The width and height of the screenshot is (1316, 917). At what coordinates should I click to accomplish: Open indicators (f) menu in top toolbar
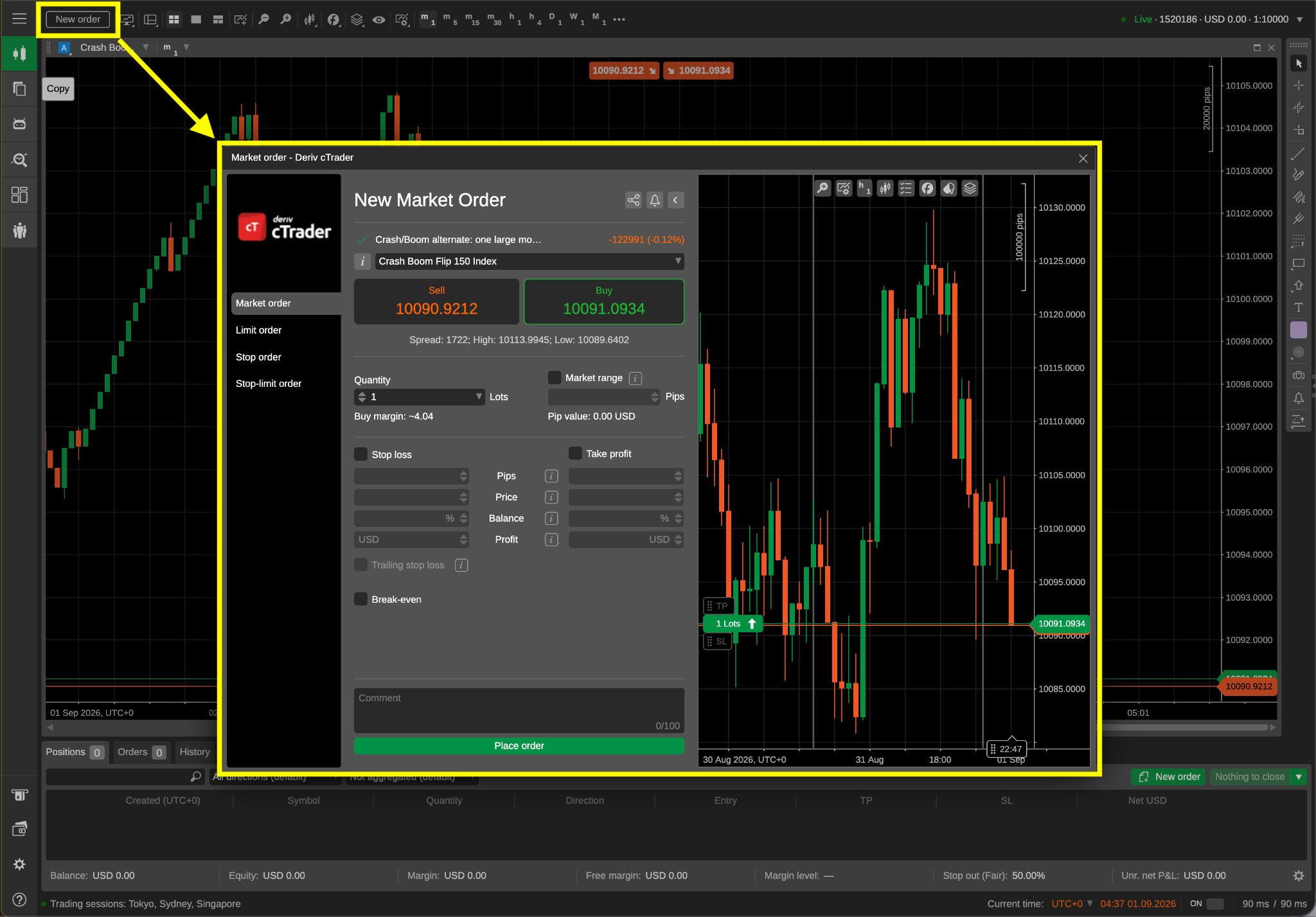click(333, 20)
